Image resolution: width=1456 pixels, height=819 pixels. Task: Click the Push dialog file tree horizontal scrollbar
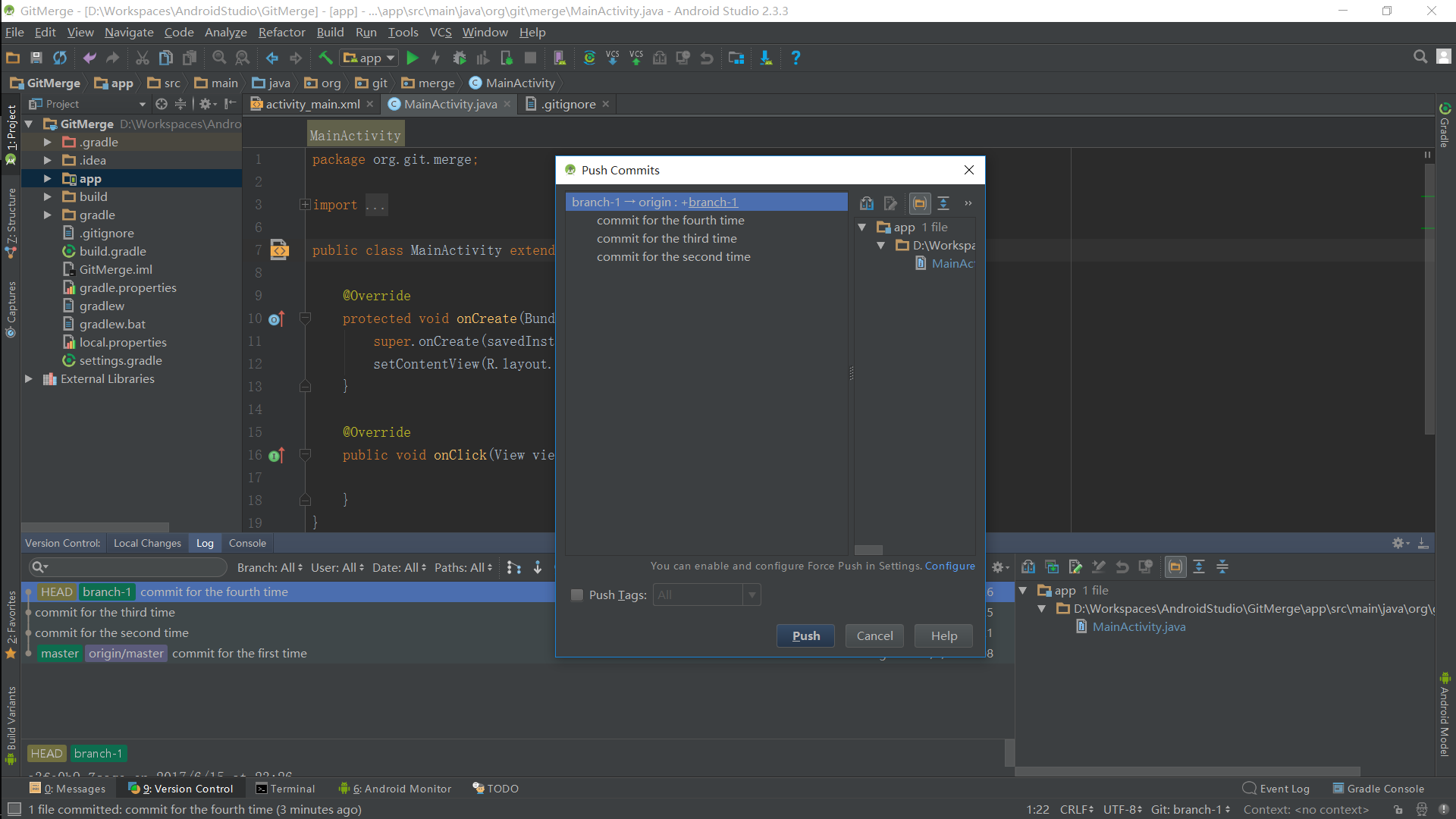coord(868,551)
